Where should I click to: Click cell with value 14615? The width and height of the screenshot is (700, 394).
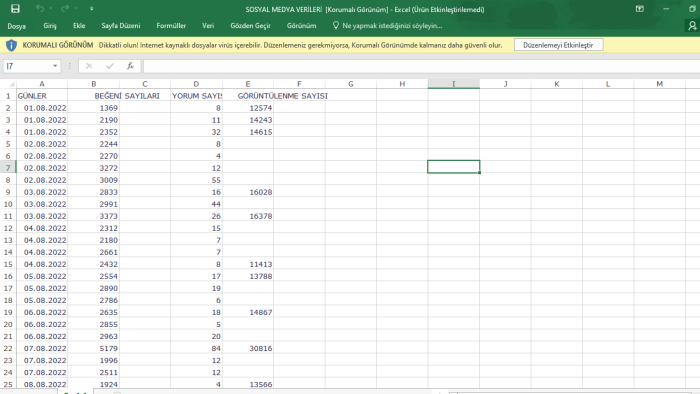pyautogui.click(x=248, y=132)
